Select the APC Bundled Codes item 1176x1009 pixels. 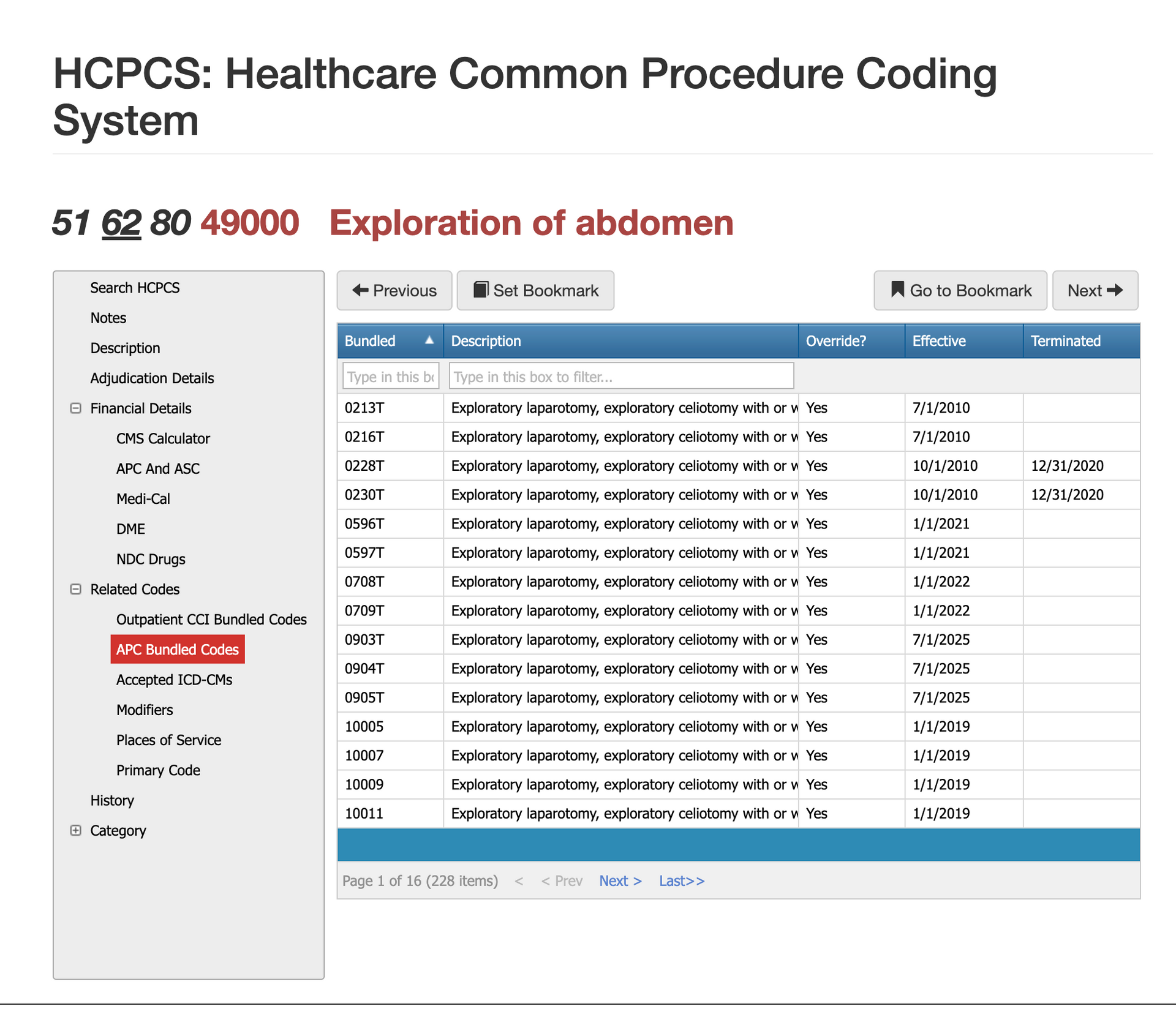(177, 649)
